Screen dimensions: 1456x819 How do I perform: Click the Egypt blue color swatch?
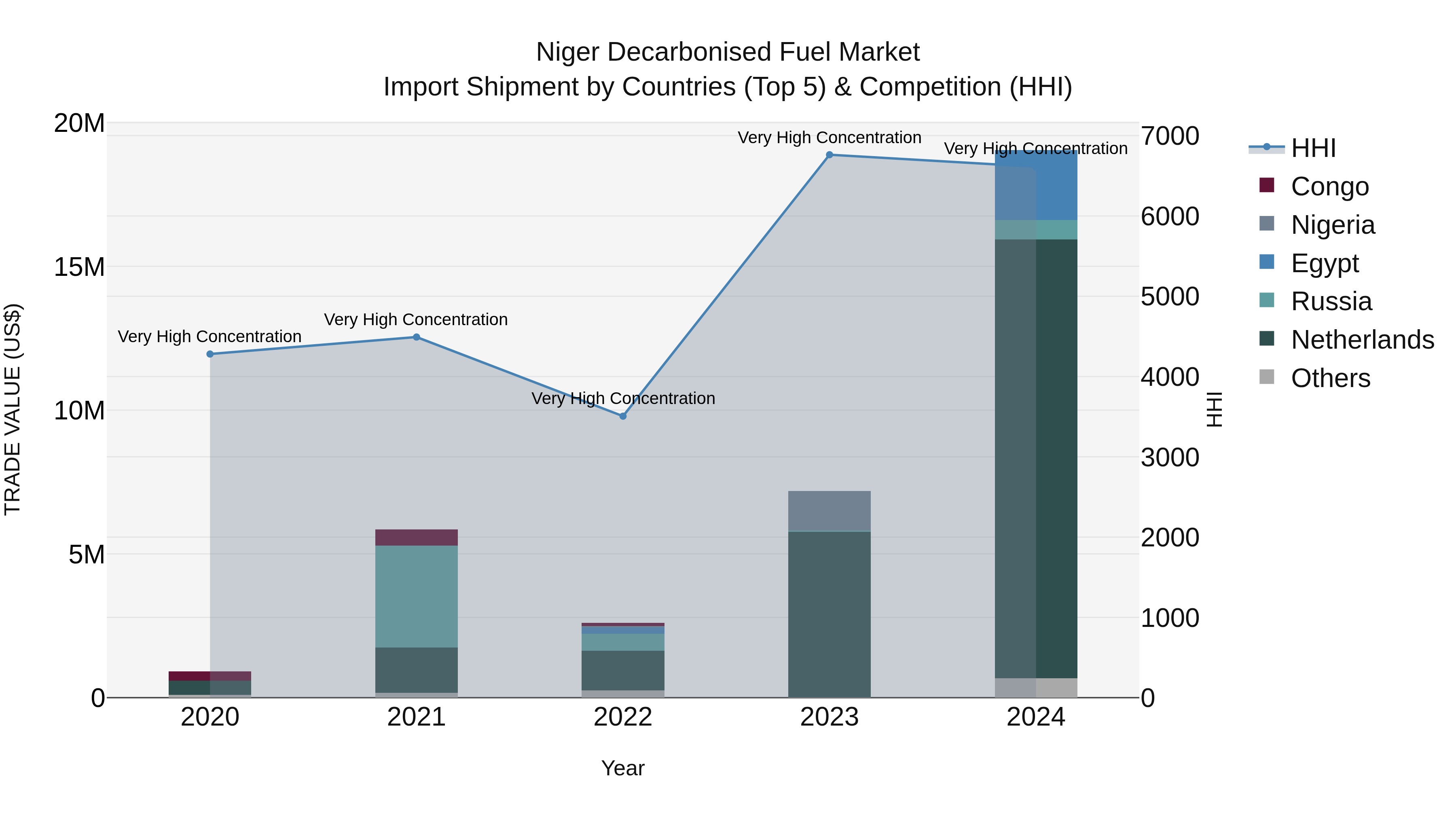(1267, 262)
